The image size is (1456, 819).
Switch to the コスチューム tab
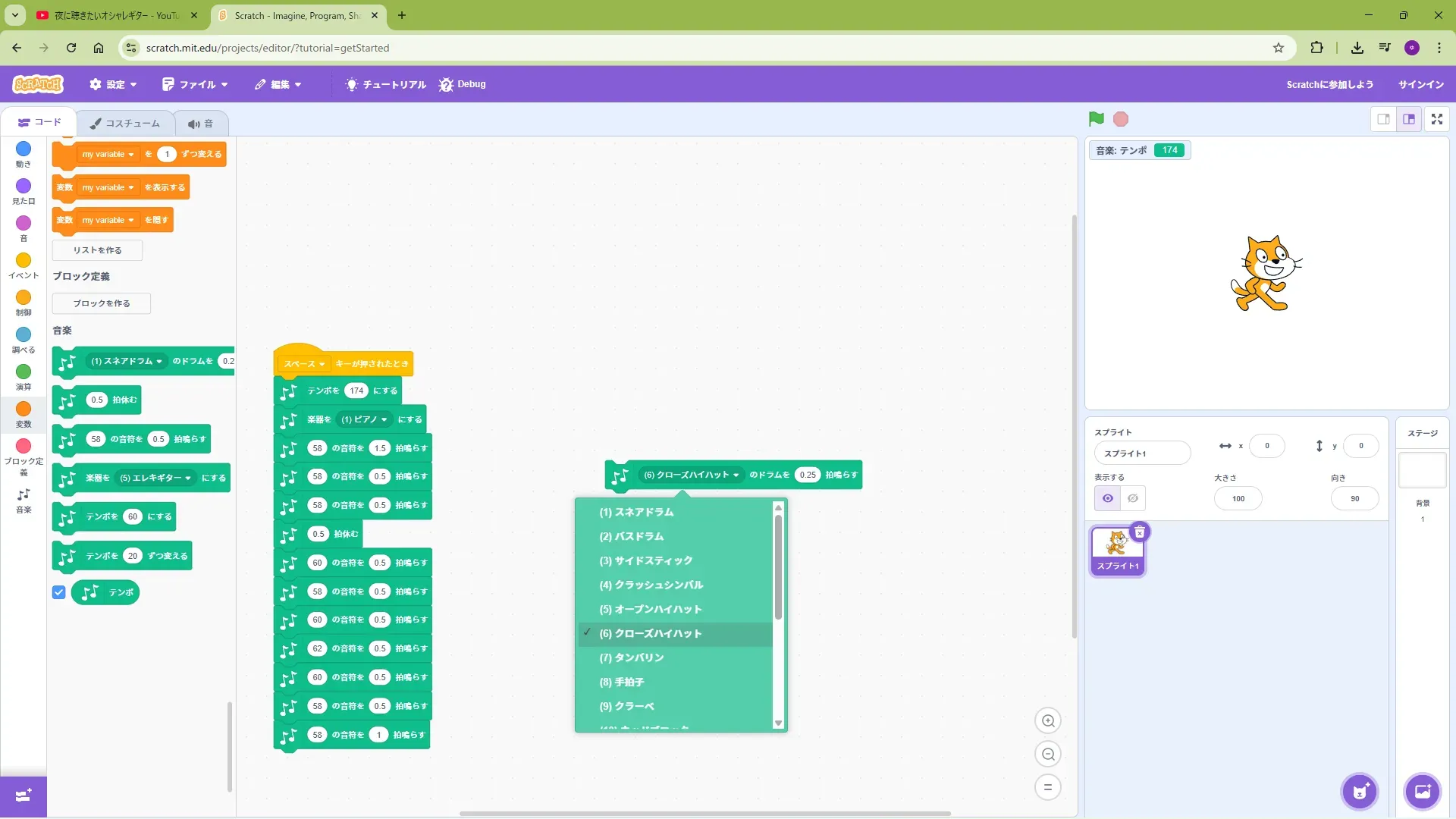pos(125,123)
